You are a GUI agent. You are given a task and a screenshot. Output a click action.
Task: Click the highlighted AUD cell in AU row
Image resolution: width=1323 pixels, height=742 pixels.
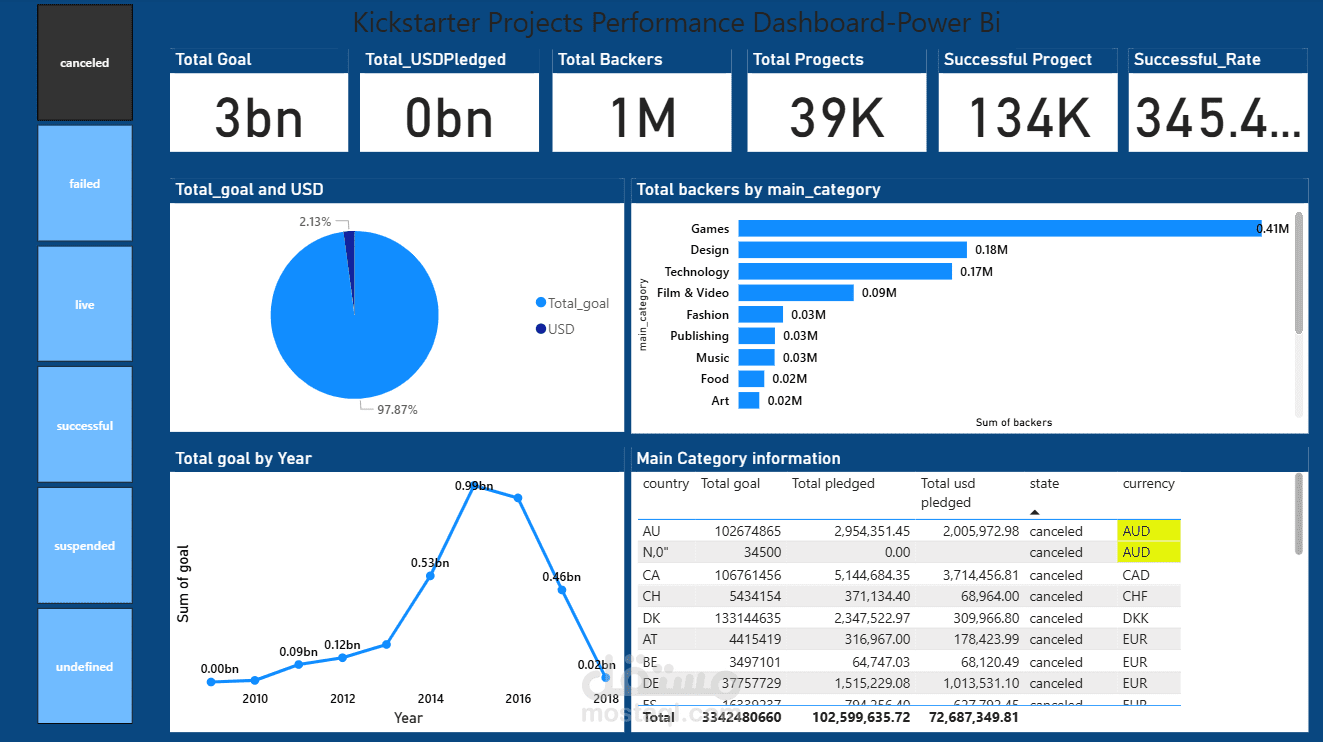1149,531
